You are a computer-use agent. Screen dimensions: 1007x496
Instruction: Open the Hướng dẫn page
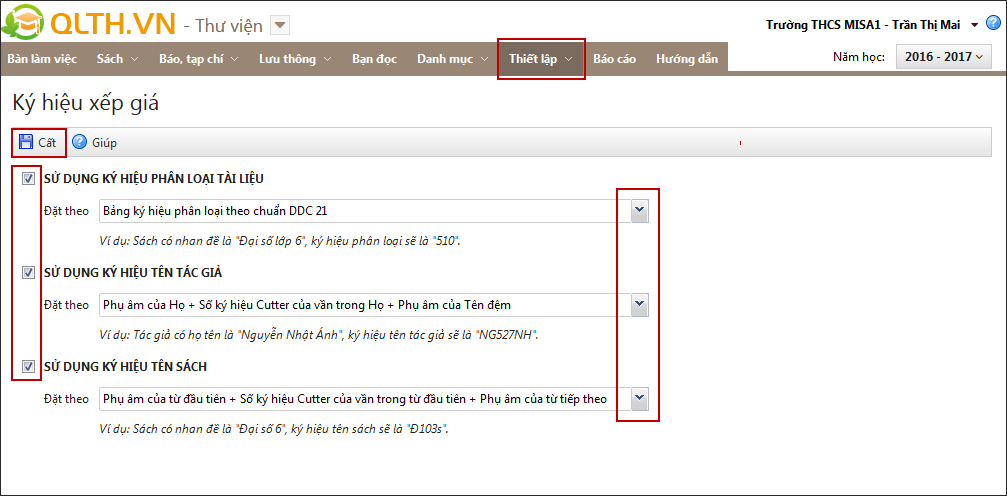click(x=687, y=59)
